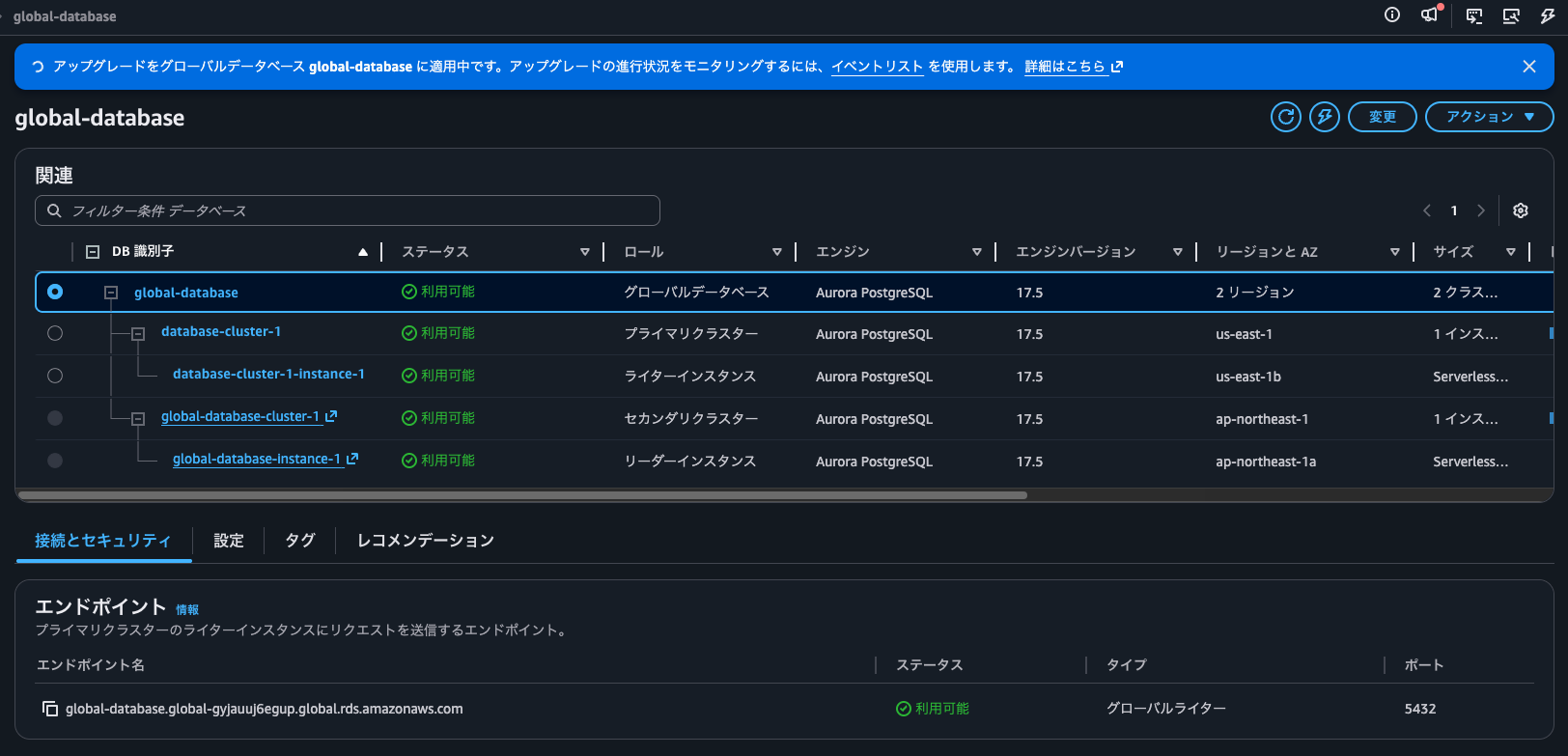Image resolution: width=1568 pixels, height=756 pixels.
Task: Focus the フィルター条件 データベース search field
Action: (348, 210)
